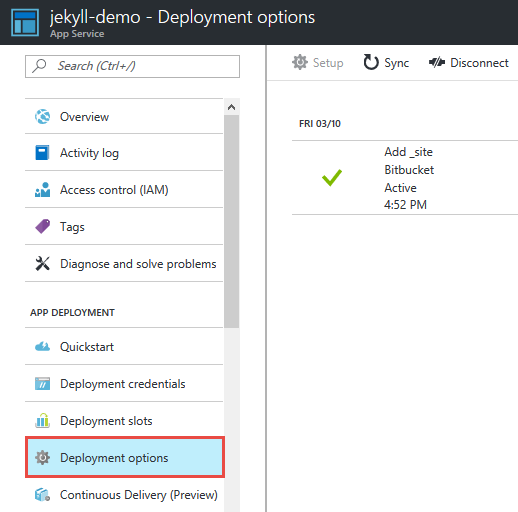Click the Deployment slots chart icon
The width and height of the screenshot is (518, 512).
click(42, 421)
